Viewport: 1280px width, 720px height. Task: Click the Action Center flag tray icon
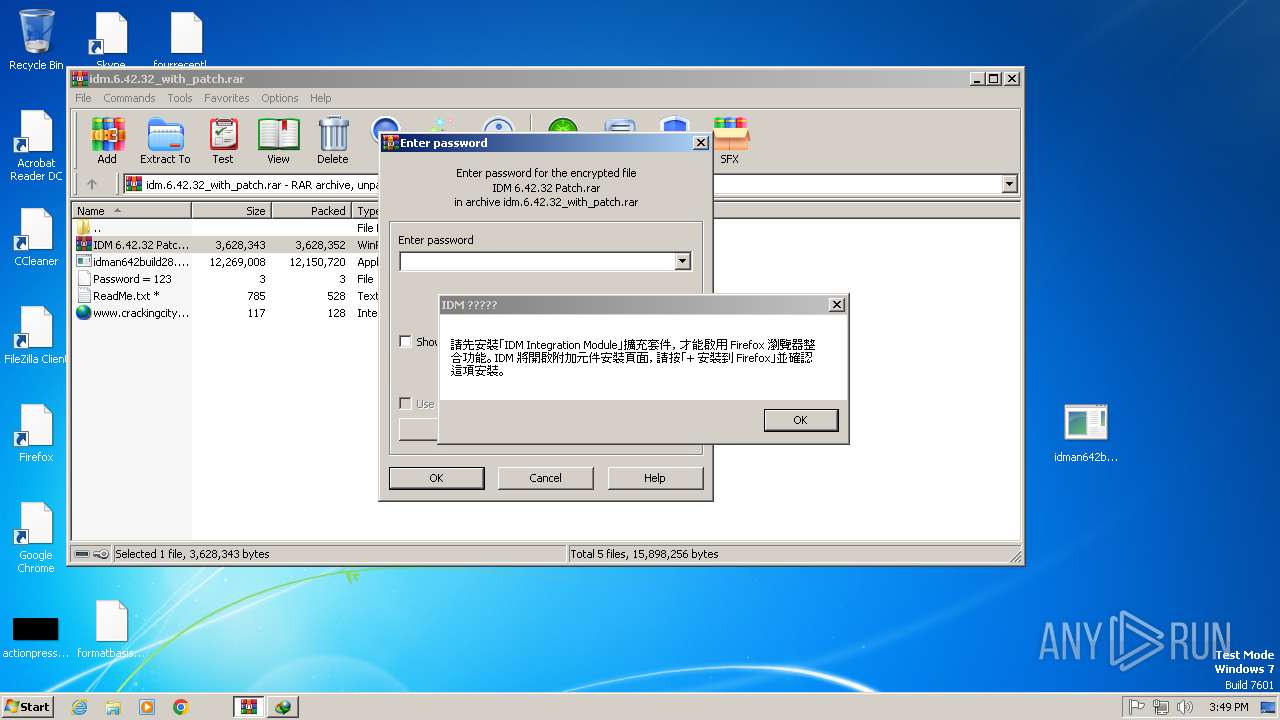point(1137,707)
